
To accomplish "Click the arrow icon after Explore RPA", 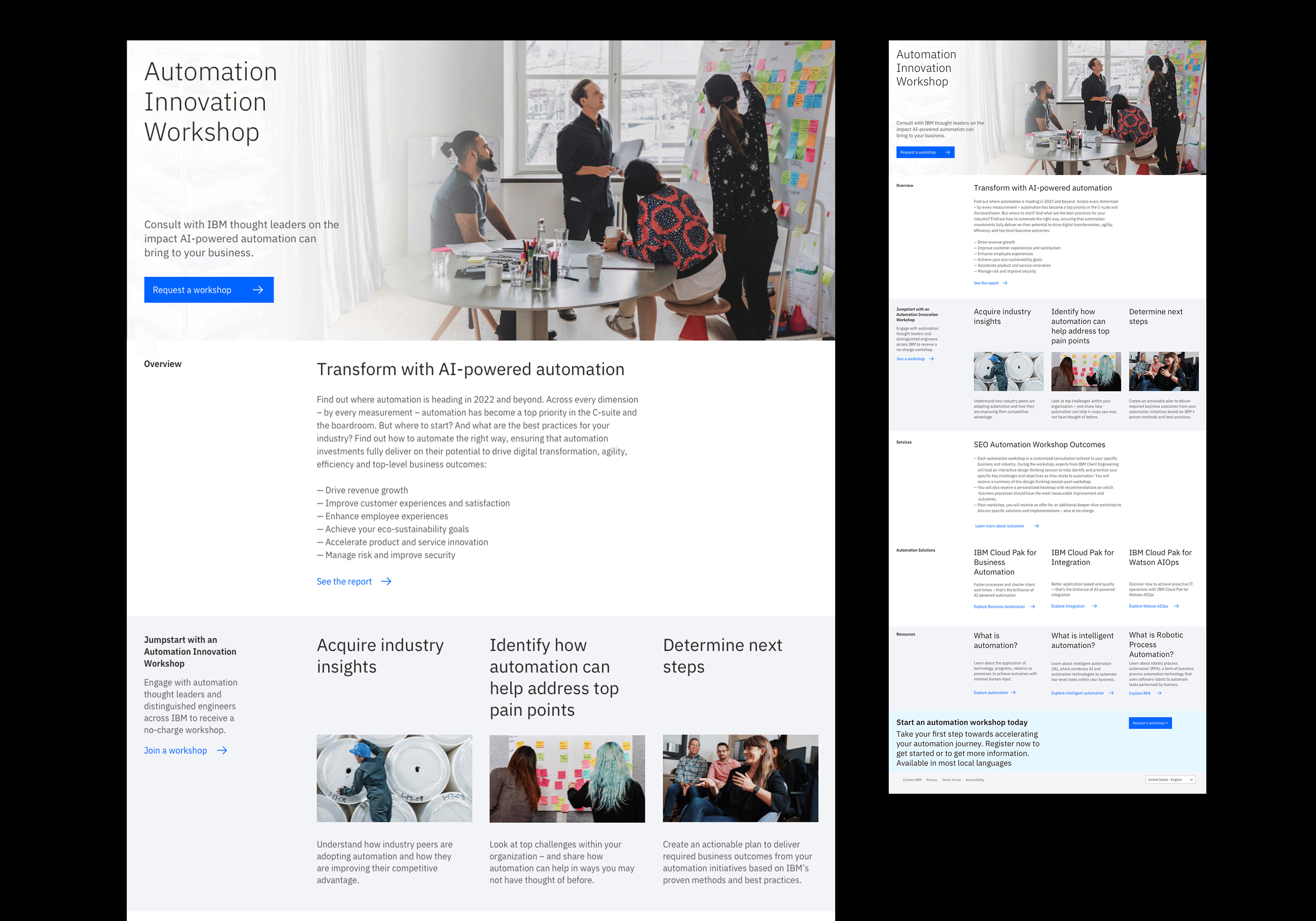I will pos(1159,693).
